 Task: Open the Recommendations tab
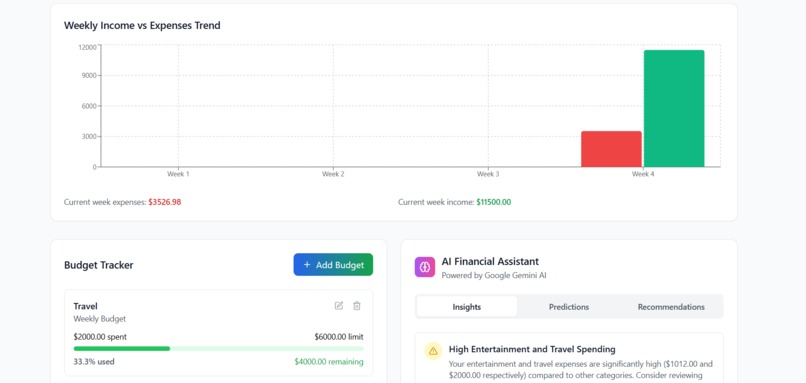(671, 307)
